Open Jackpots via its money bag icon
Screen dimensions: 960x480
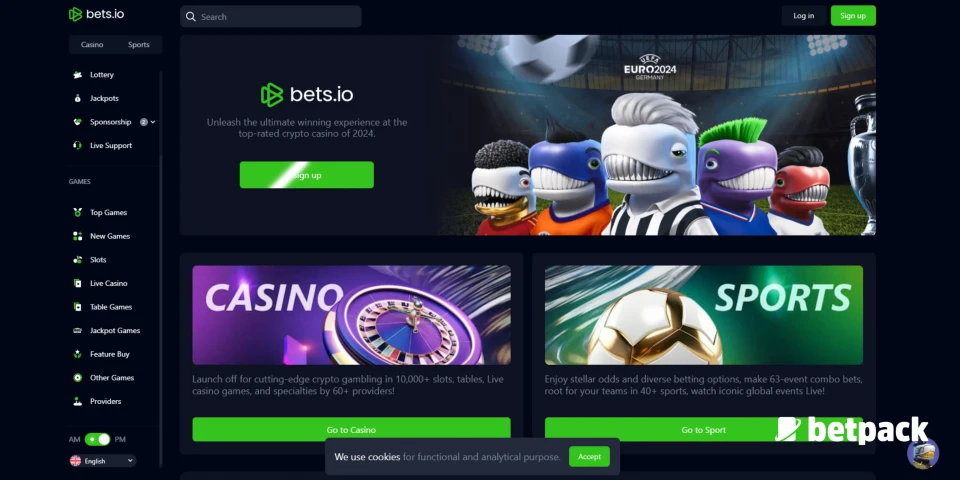pos(77,98)
